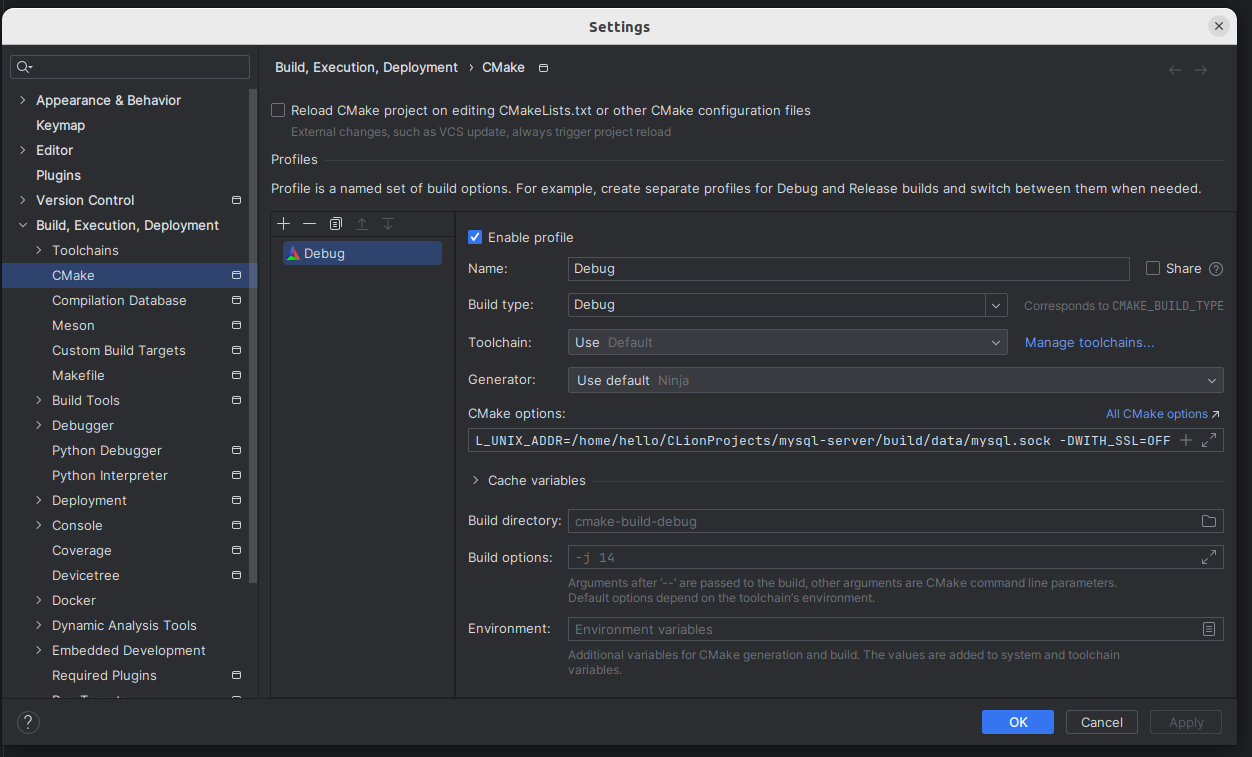Open the Generator dropdown
Screen dimensions: 1252x757
[896, 380]
